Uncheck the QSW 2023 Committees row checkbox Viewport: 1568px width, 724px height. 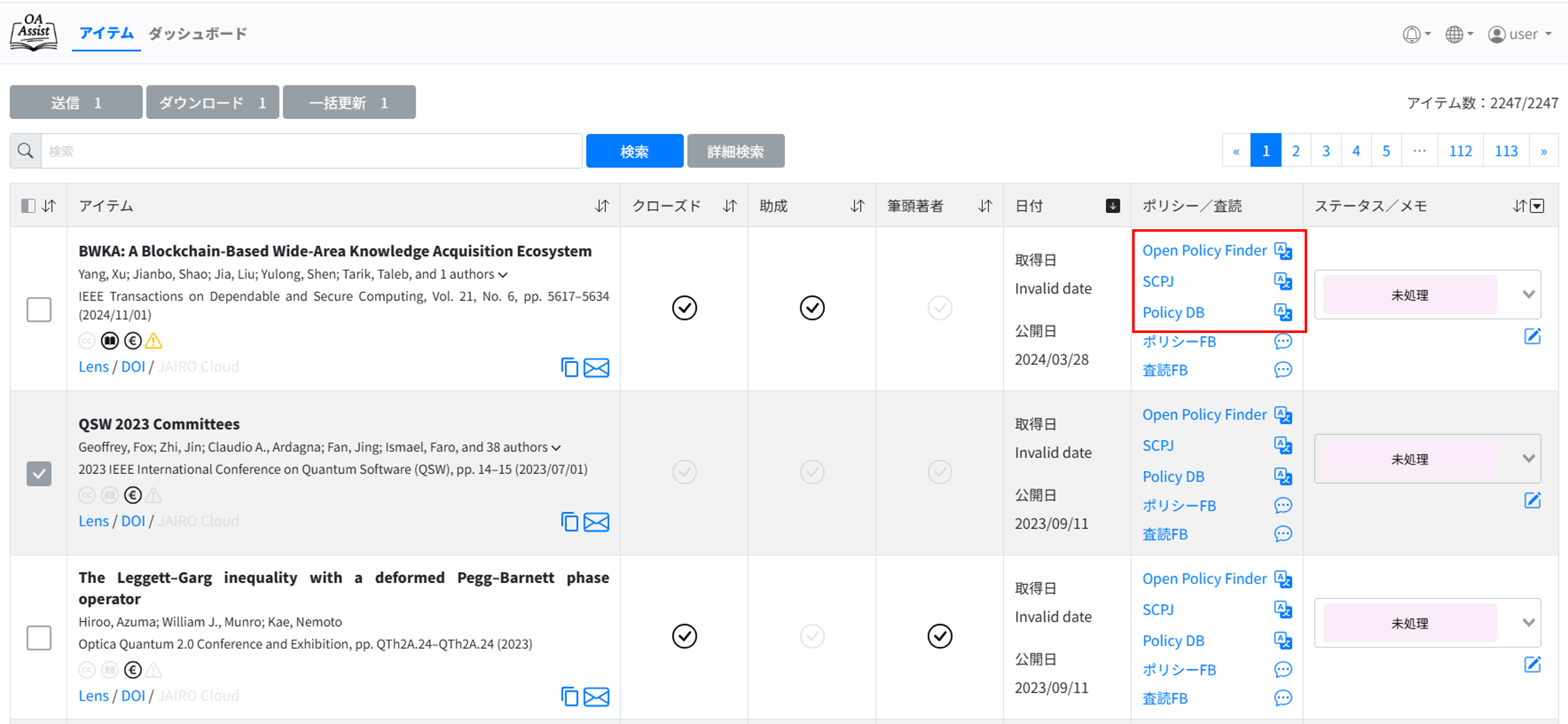(39, 473)
